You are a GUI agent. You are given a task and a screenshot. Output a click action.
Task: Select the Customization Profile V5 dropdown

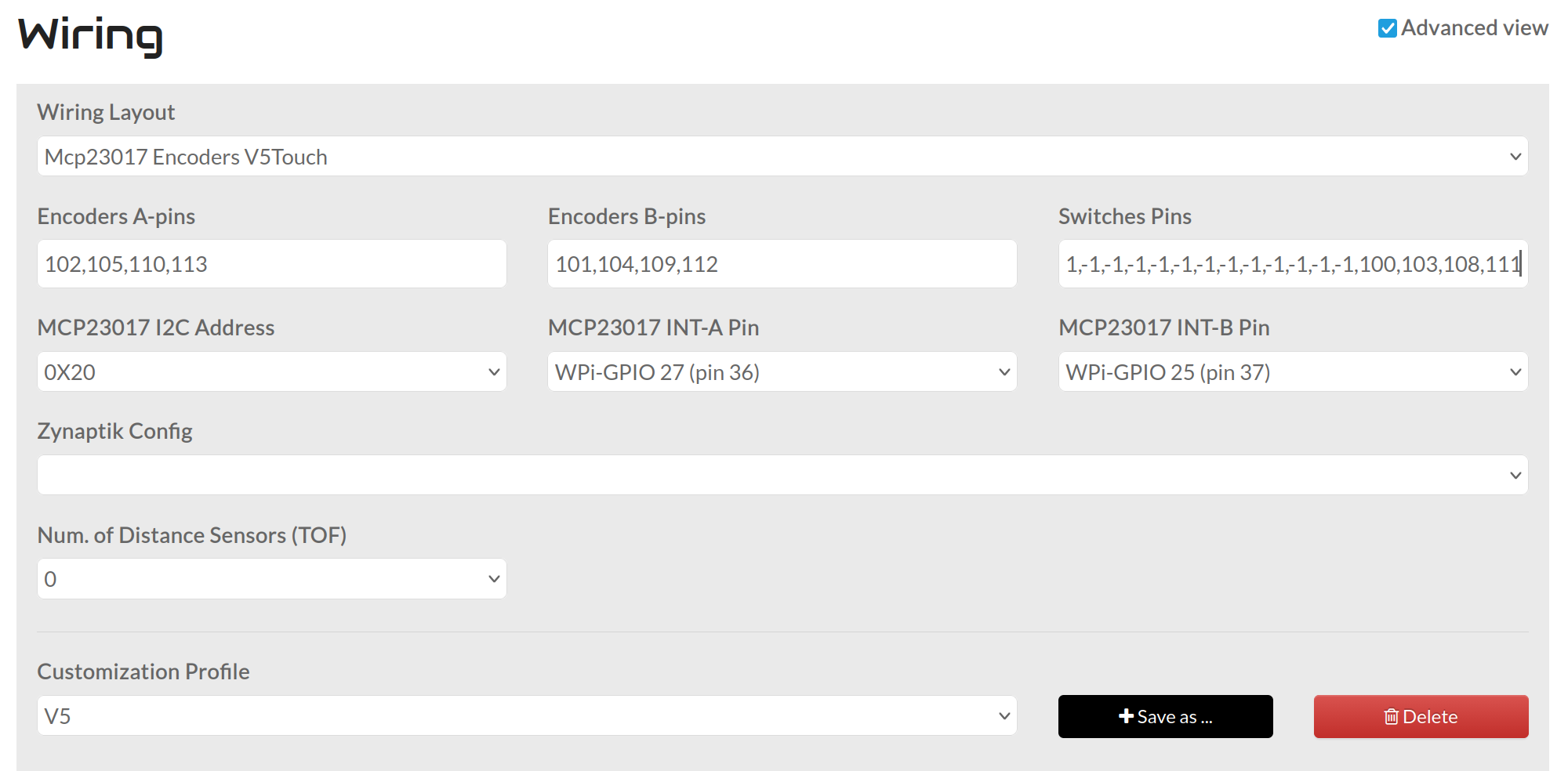(526, 716)
